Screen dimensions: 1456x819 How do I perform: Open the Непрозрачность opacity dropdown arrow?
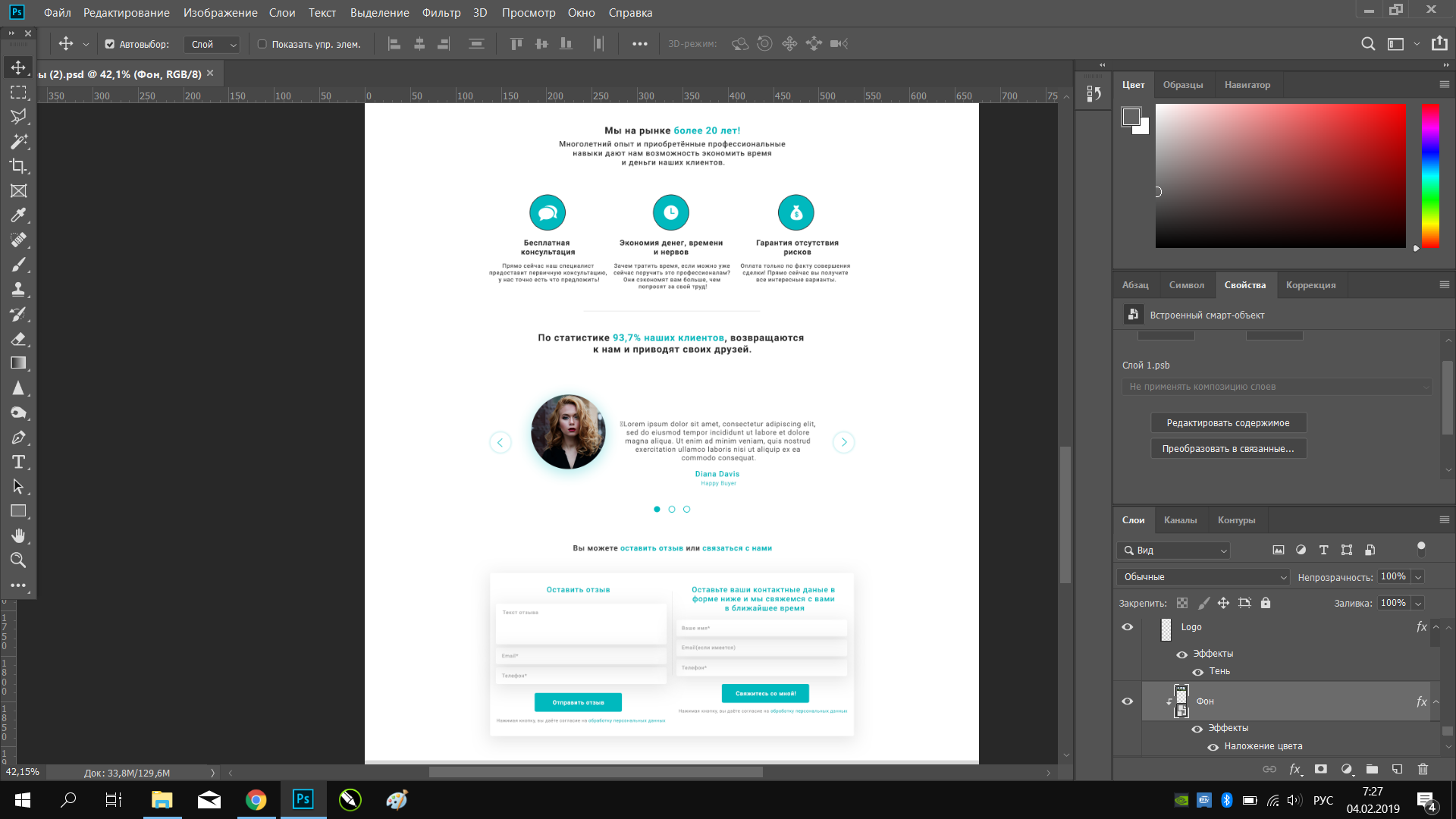tap(1418, 577)
